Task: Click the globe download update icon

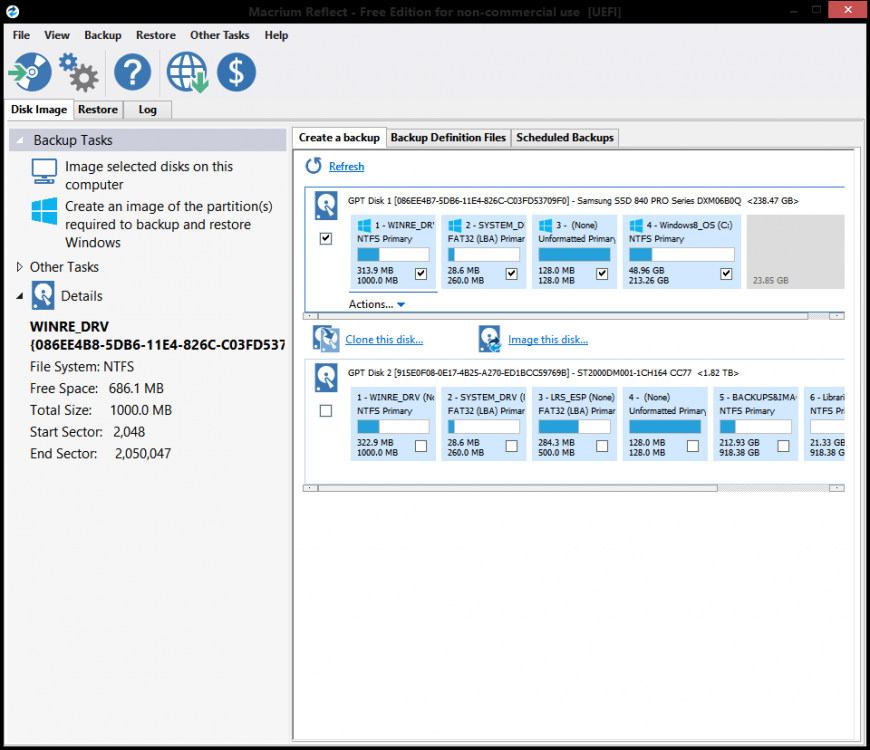Action: (188, 72)
